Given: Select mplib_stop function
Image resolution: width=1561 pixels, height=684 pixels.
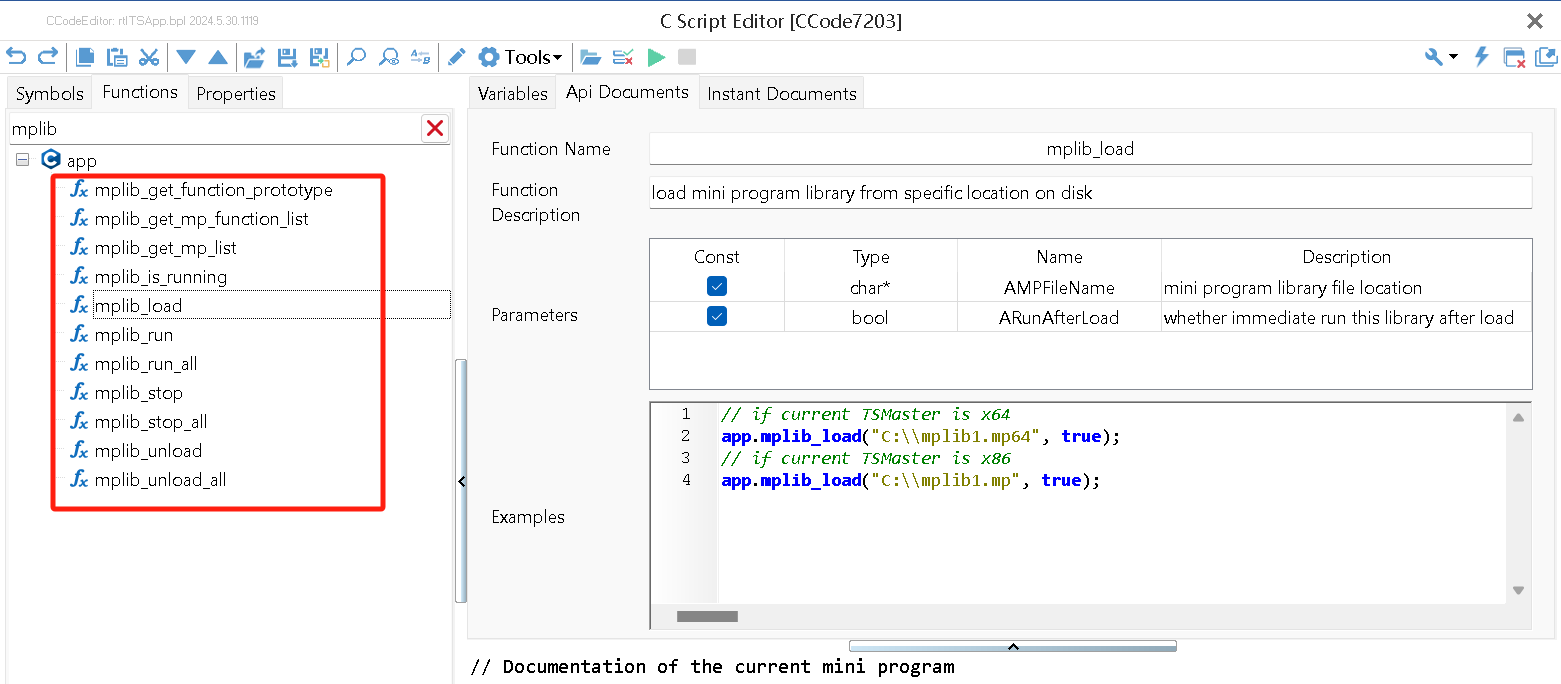Looking at the screenshot, I should click(139, 393).
